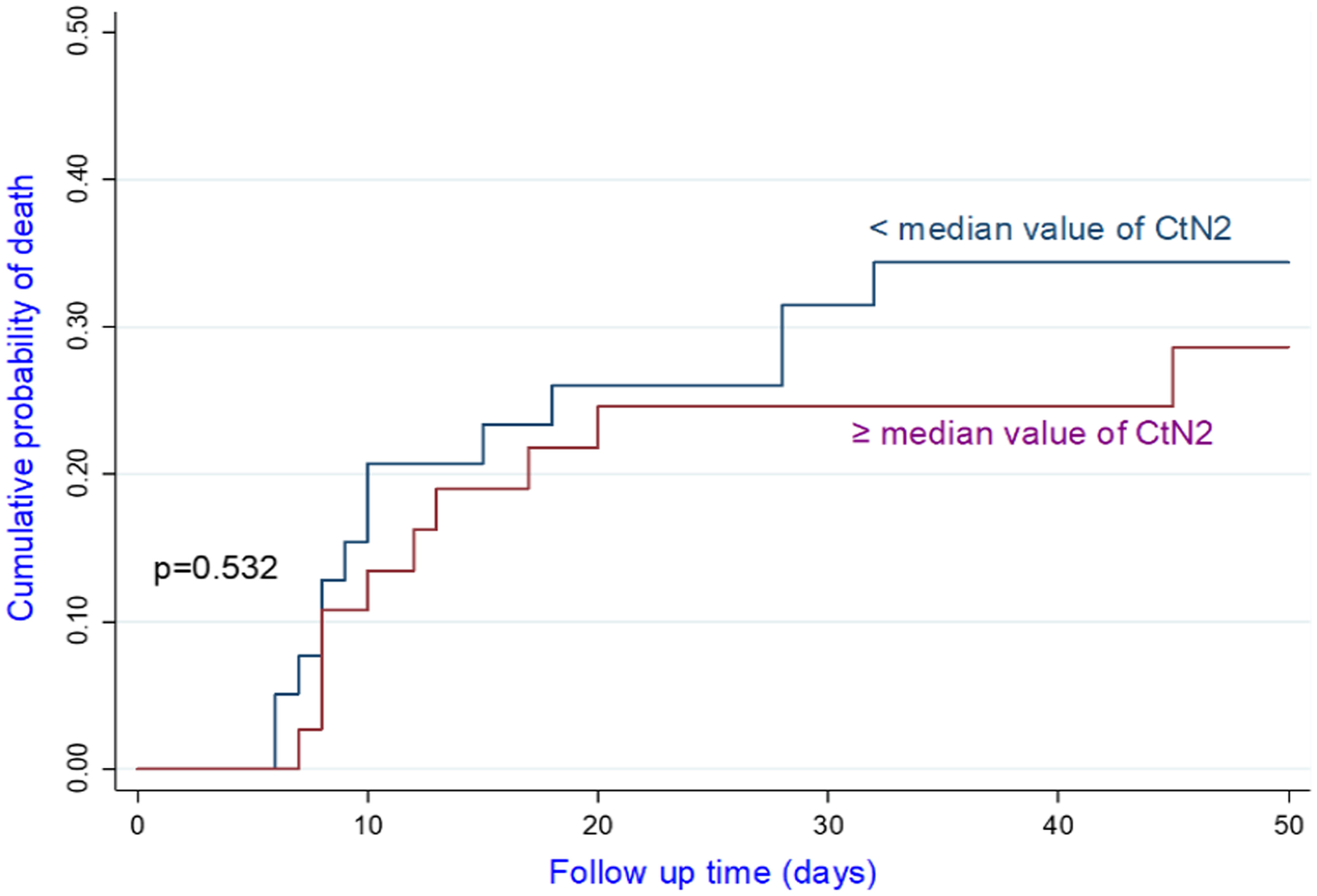Select the "≥ median value of CtN2" label
This screenshot has height=896, width=1317.
[x=1032, y=434]
